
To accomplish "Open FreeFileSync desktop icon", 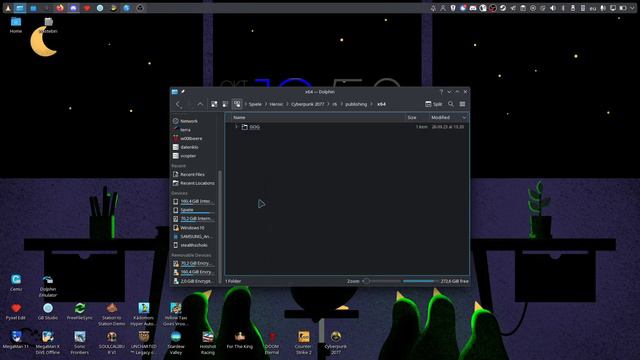I will coord(80,311).
